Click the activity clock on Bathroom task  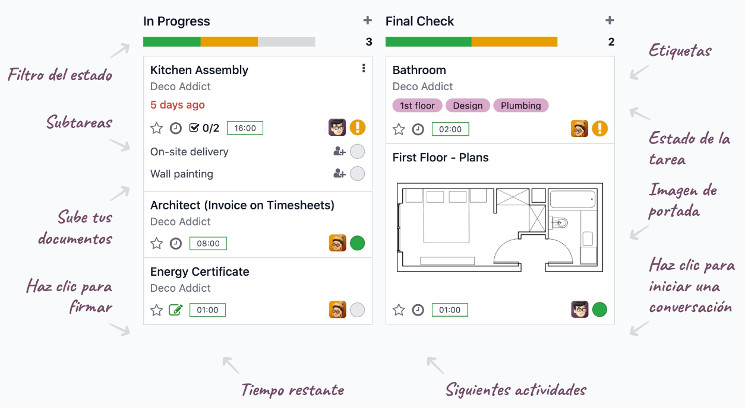[418, 129]
